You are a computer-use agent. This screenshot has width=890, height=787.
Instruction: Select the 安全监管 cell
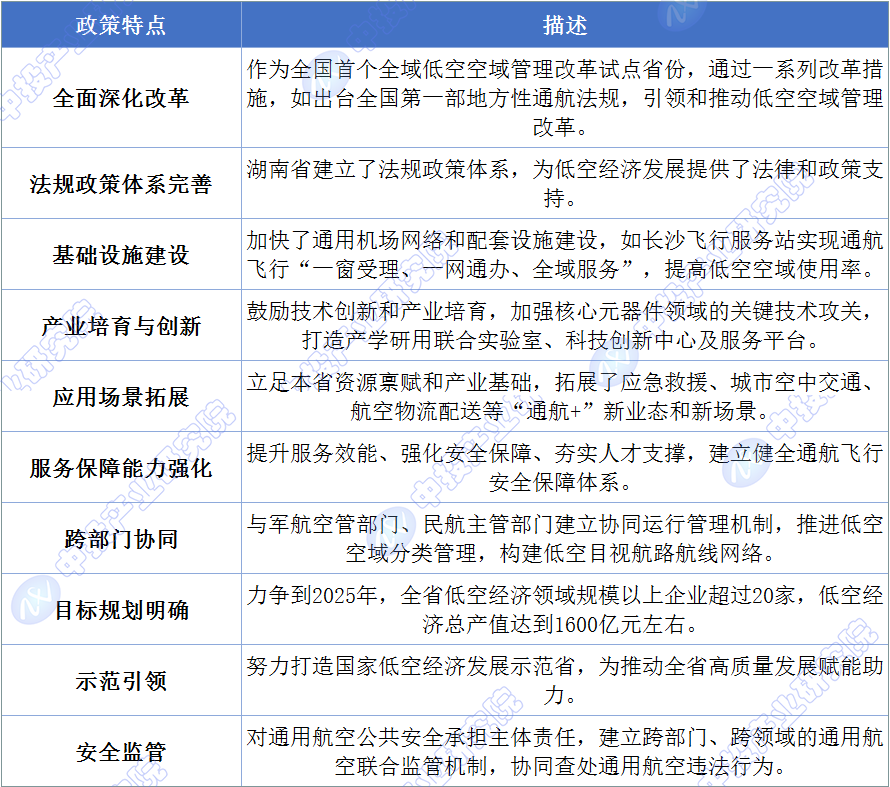[121, 752]
